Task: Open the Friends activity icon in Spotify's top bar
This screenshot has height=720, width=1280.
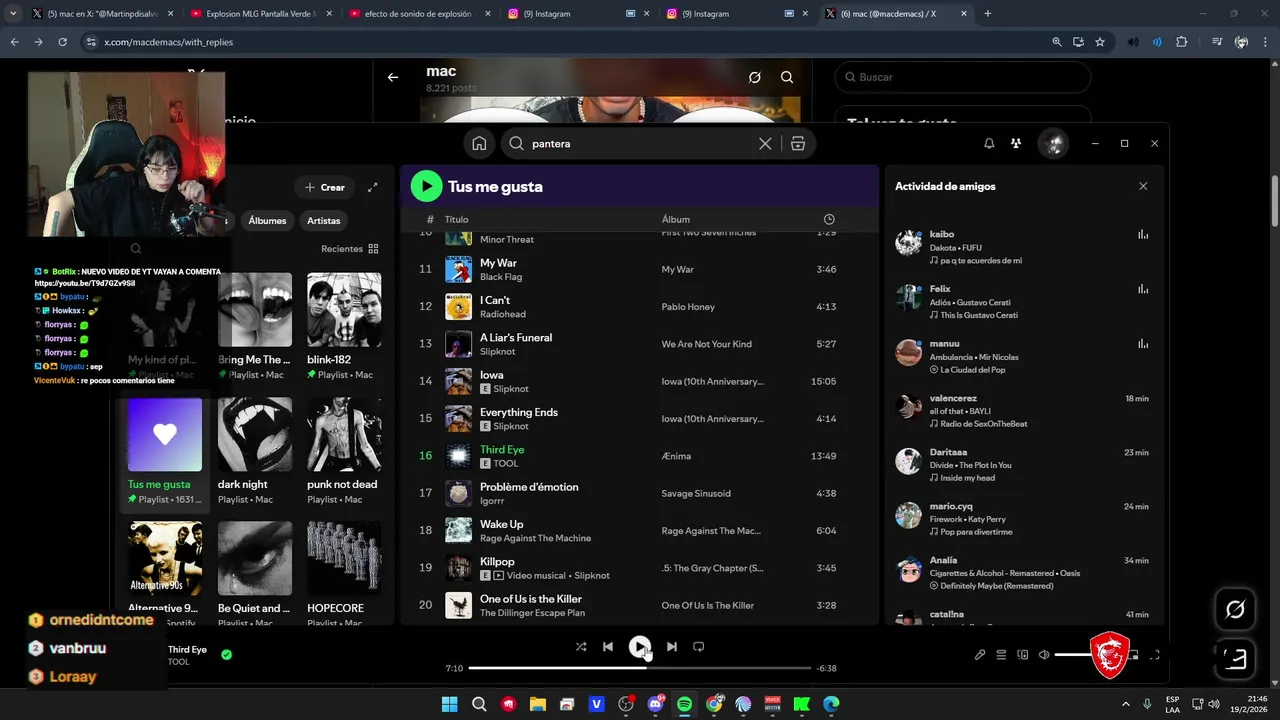Action: pyautogui.click(x=1016, y=144)
